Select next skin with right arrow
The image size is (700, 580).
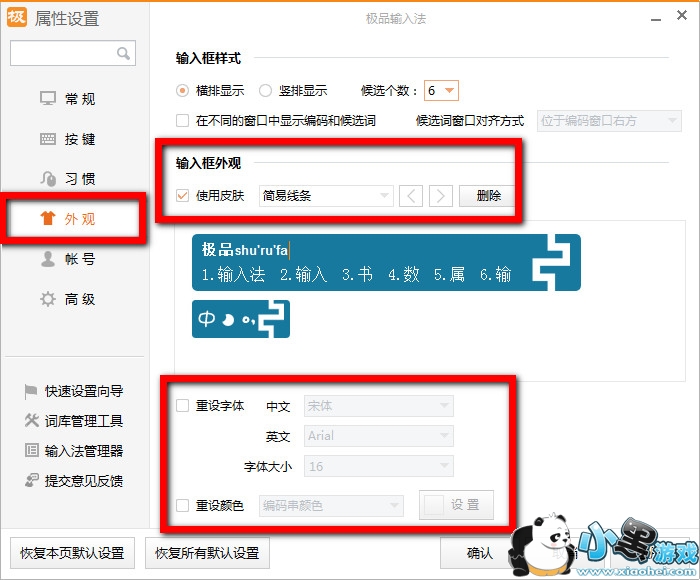pos(441,196)
